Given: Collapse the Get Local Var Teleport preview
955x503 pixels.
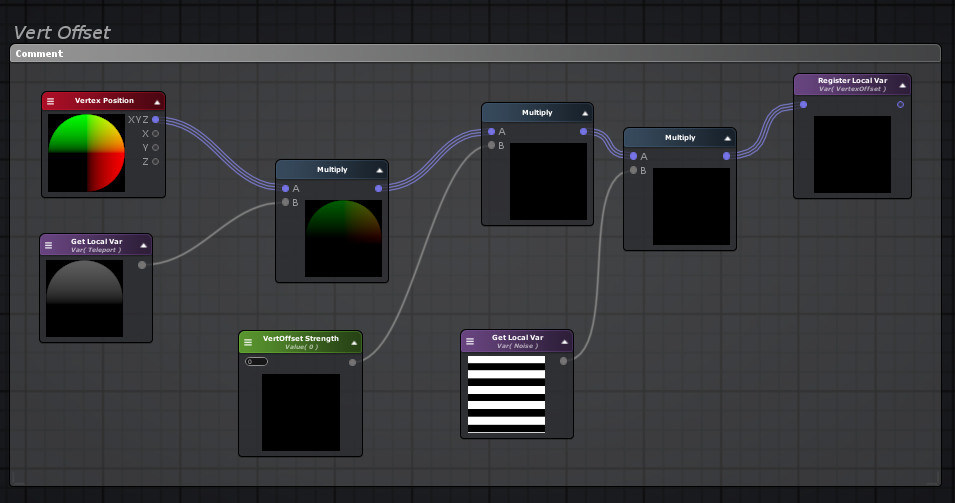Looking at the screenshot, I should pos(143,246).
